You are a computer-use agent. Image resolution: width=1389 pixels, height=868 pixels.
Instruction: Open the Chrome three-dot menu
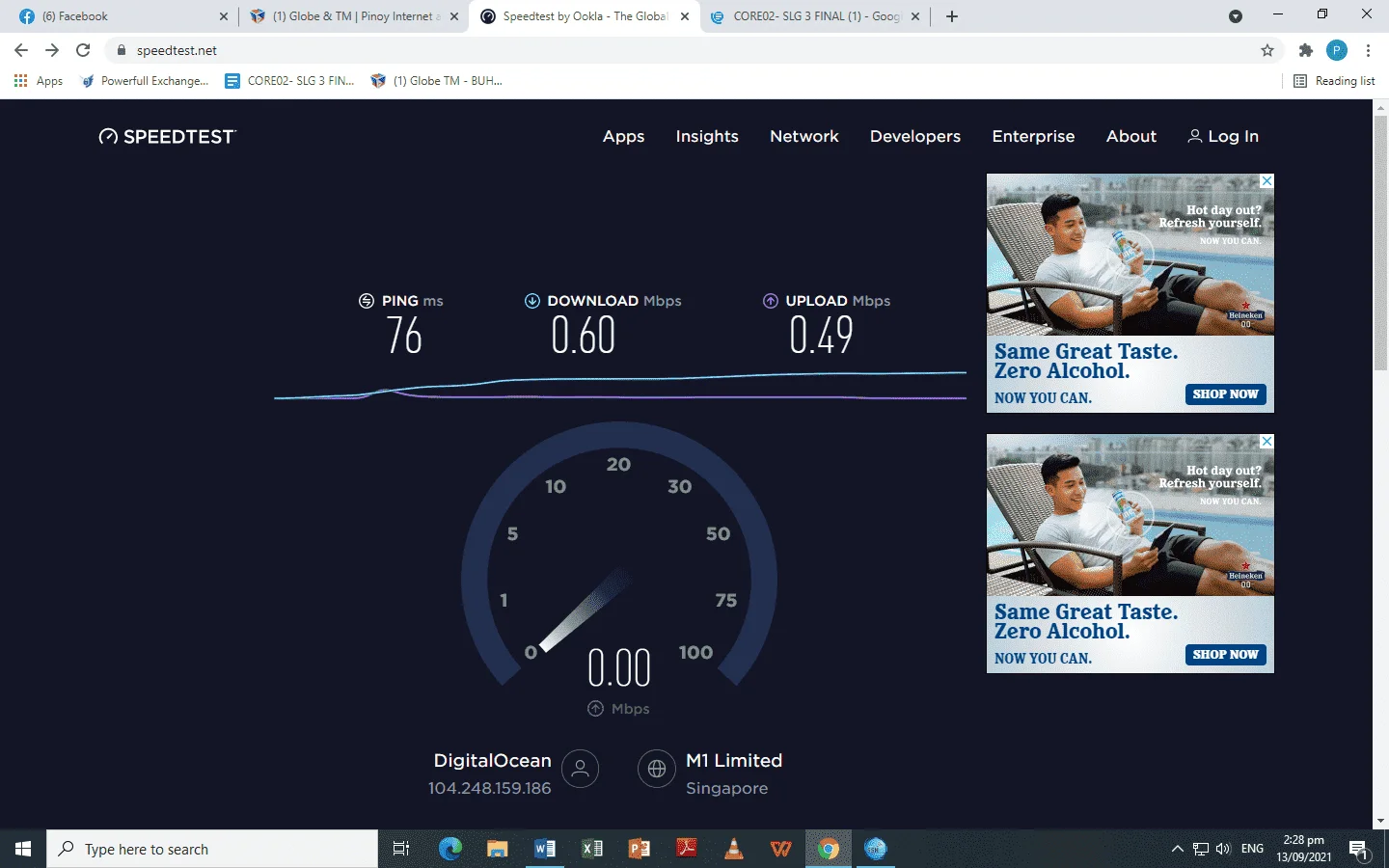pos(1368,50)
